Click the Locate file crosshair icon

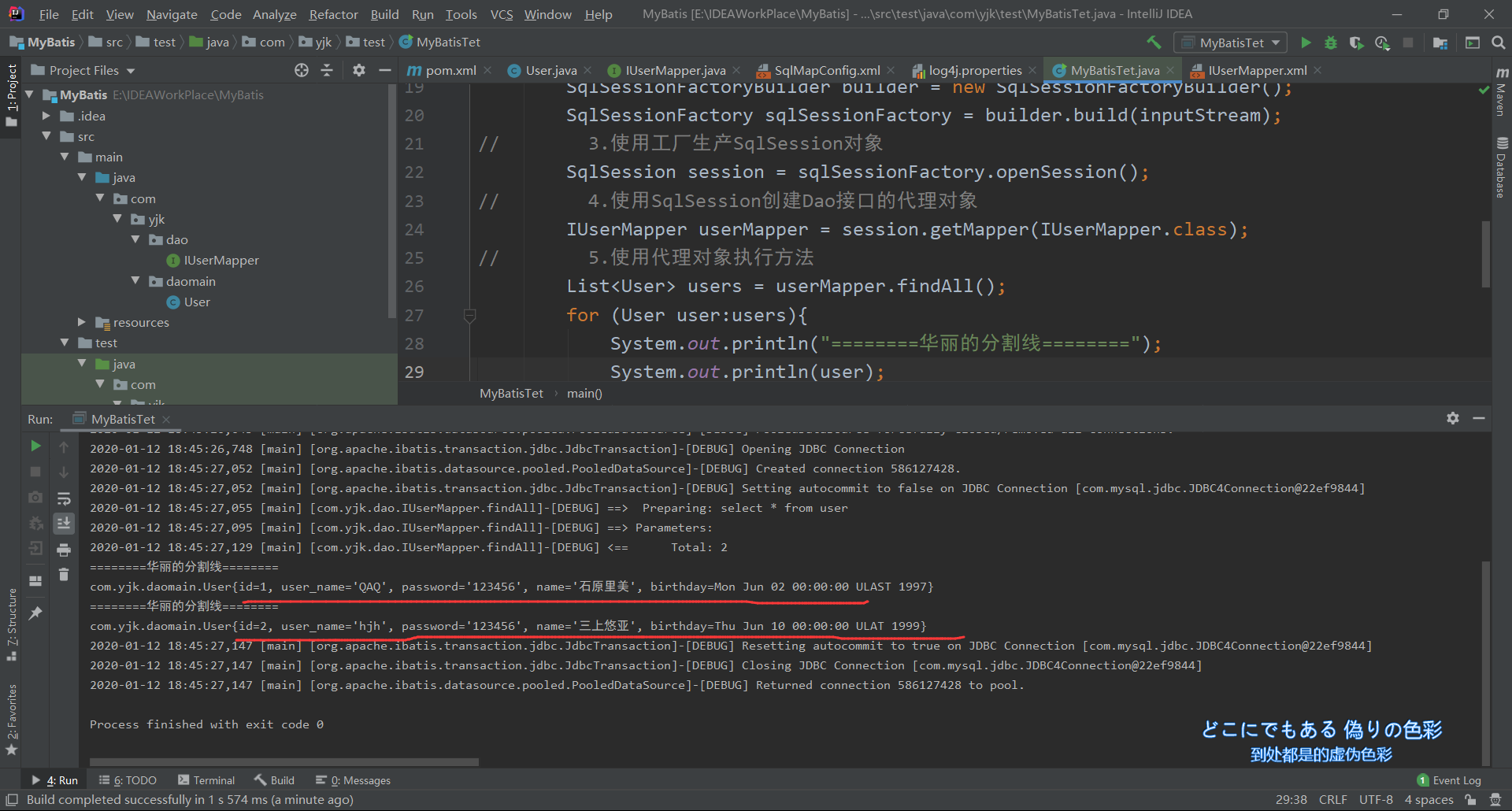click(x=302, y=70)
